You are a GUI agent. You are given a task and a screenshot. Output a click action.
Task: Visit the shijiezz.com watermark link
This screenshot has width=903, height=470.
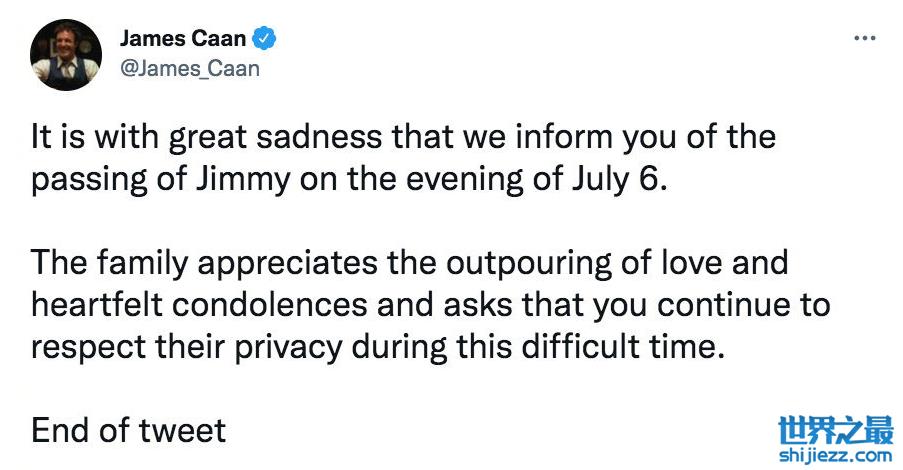[835, 454]
